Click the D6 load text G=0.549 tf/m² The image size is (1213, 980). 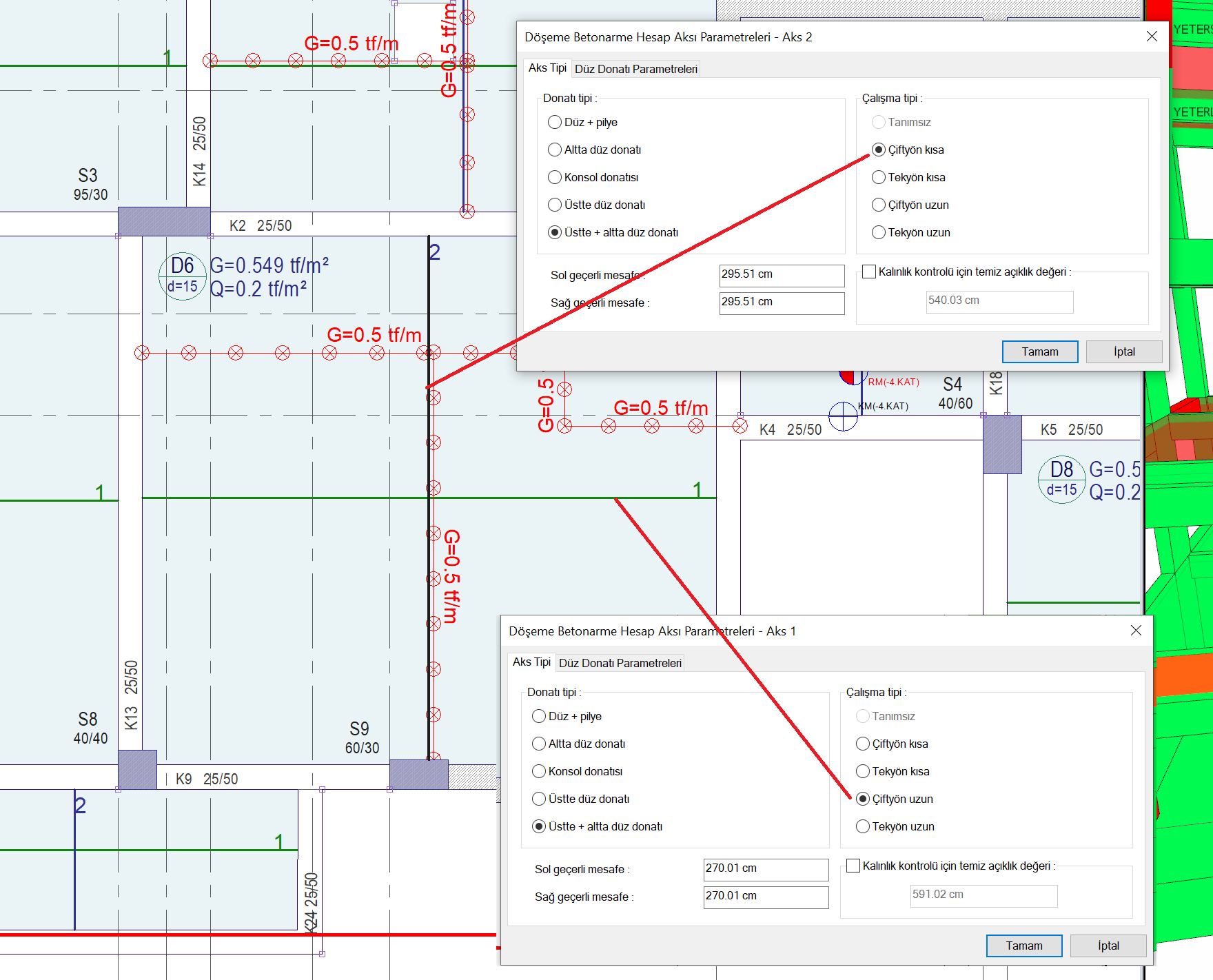pyautogui.click(x=269, y=265)
